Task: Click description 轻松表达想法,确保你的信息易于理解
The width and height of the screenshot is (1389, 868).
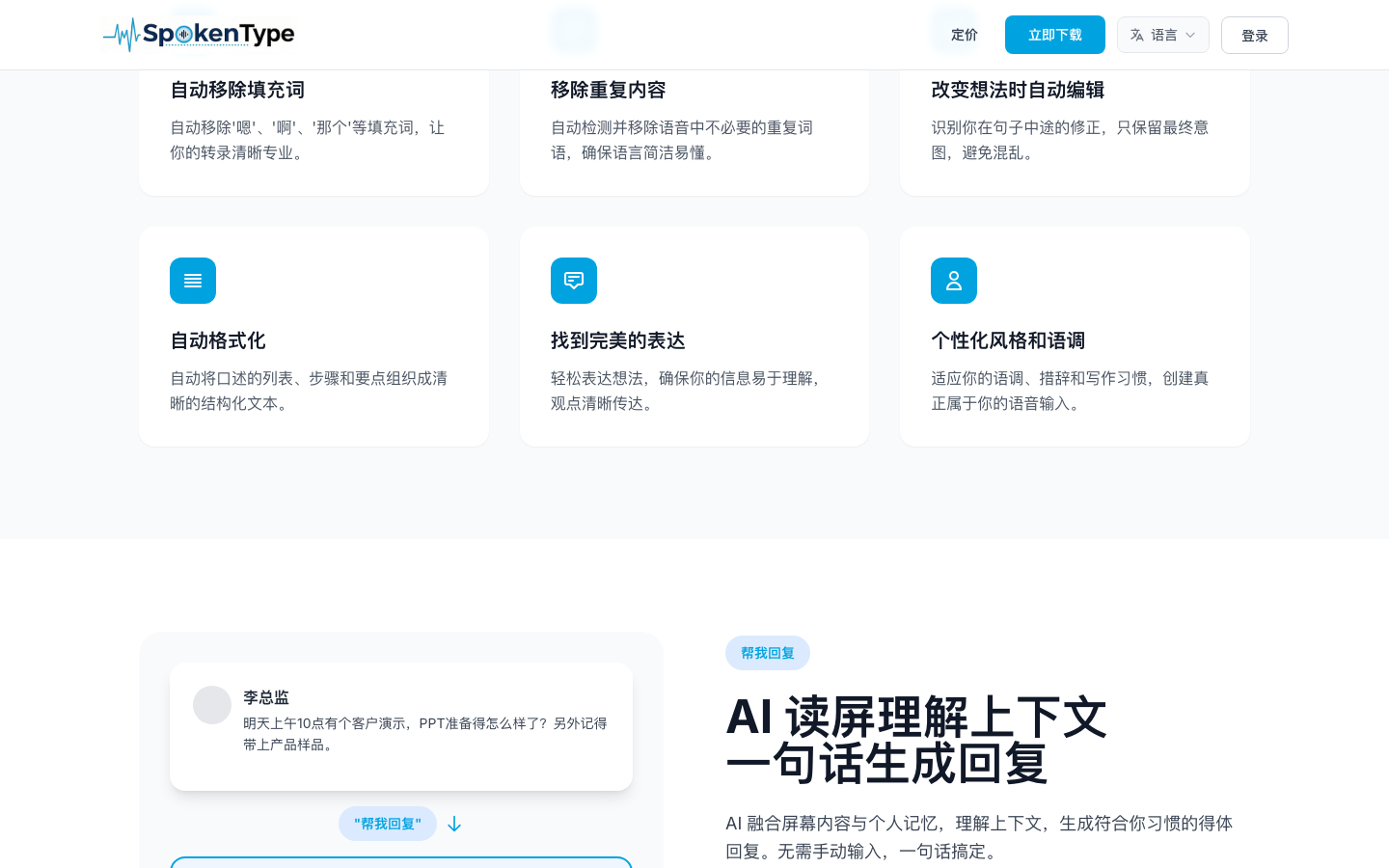Action: coord(686,391)
